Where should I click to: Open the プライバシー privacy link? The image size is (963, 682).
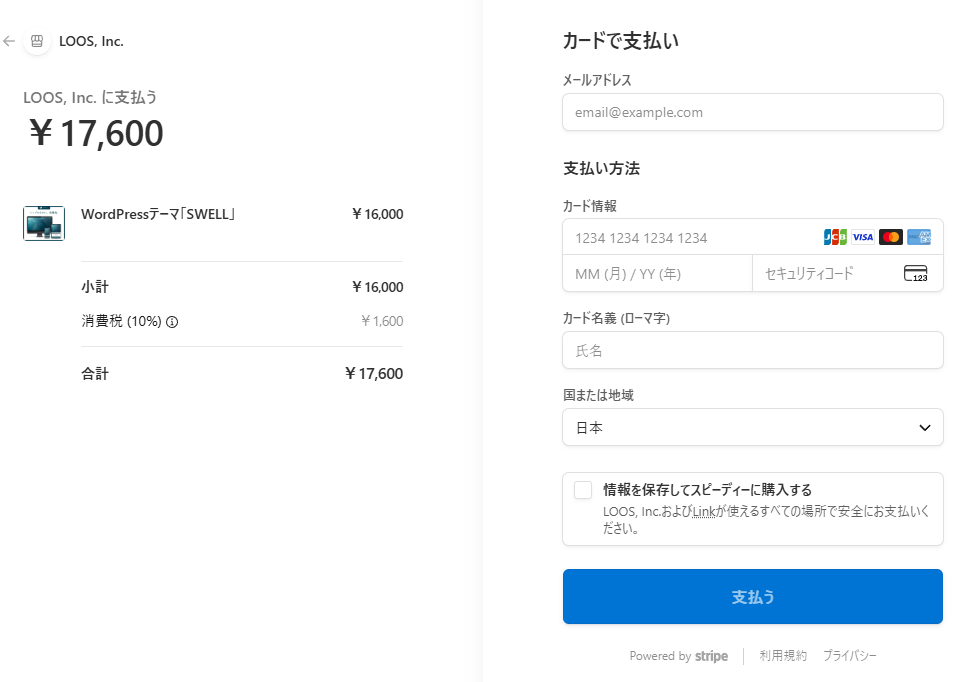(x=849, y=656)
